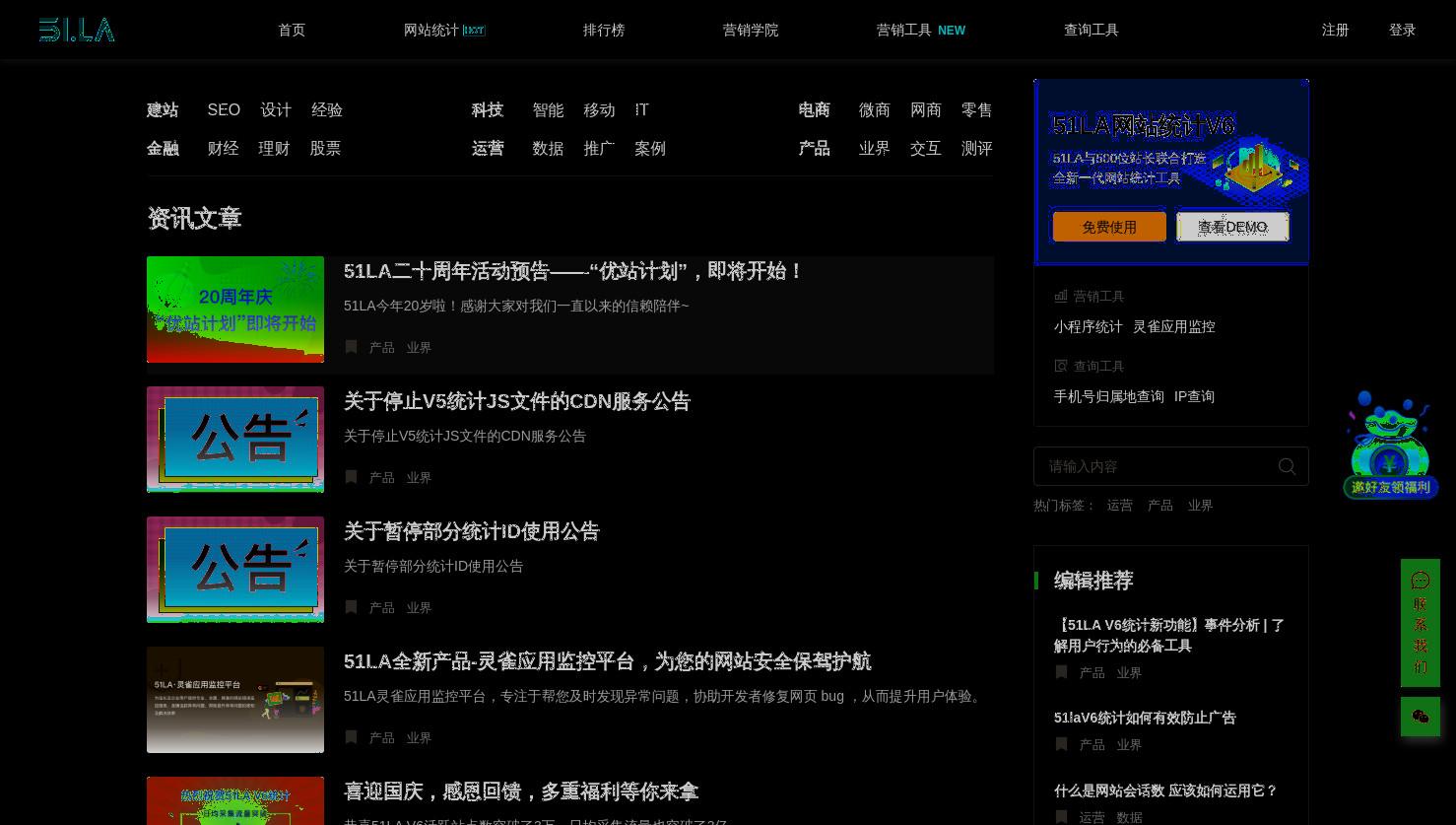Click the WeChat icon button

coord(1421,717)
